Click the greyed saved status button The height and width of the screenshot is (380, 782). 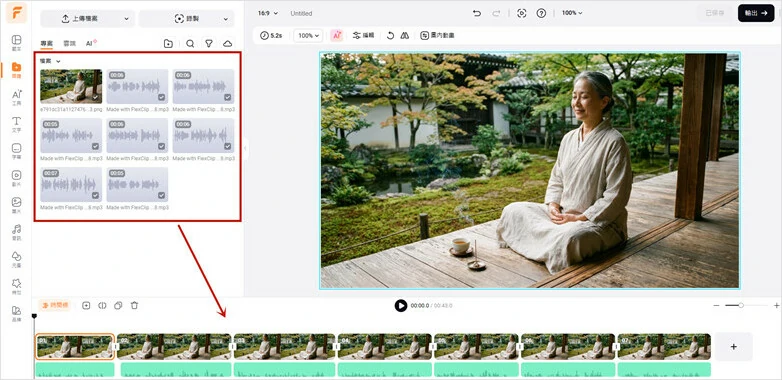[715, 13]
